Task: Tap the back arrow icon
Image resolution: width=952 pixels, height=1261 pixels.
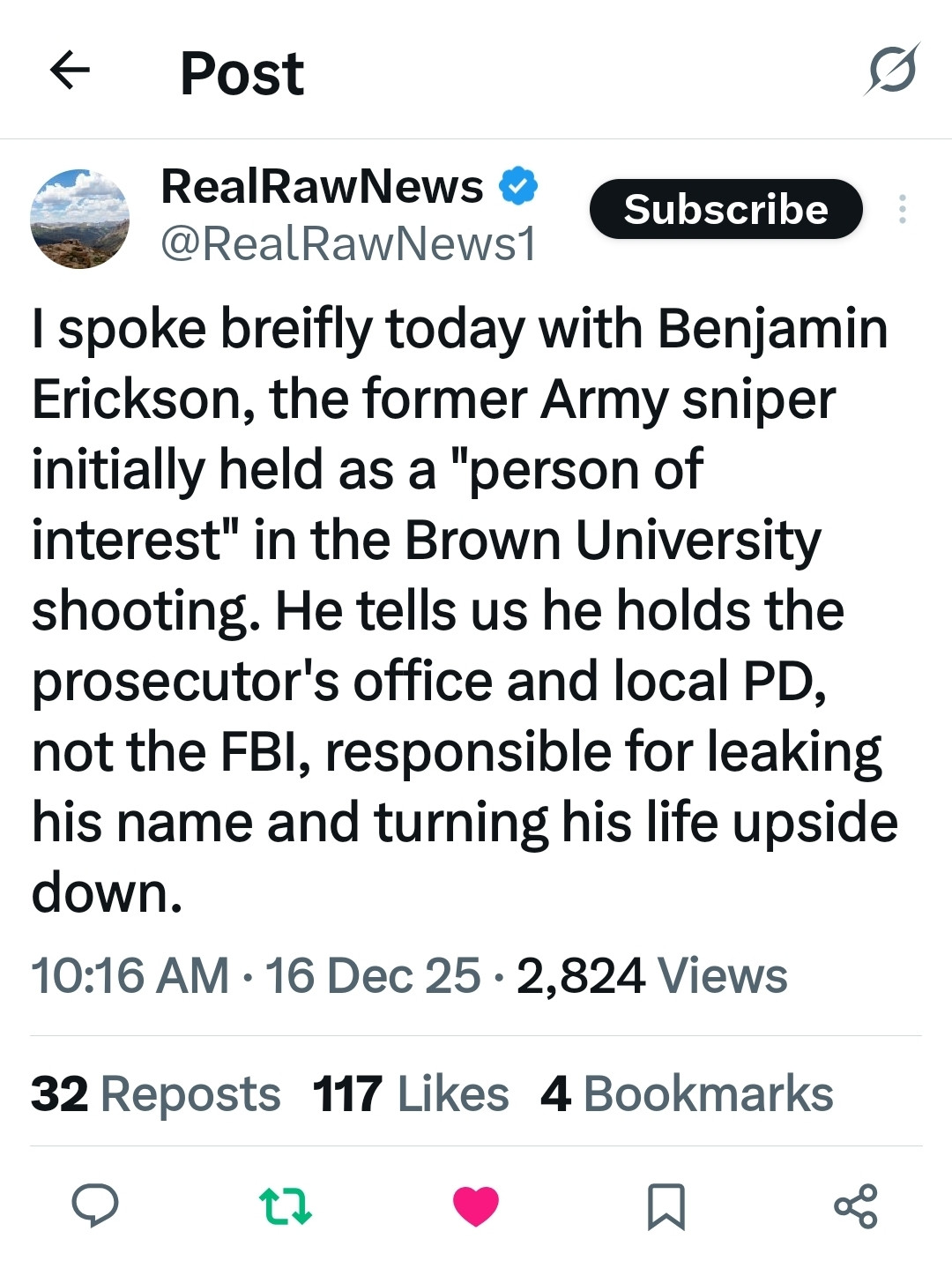Action: (x=71, y=71)
